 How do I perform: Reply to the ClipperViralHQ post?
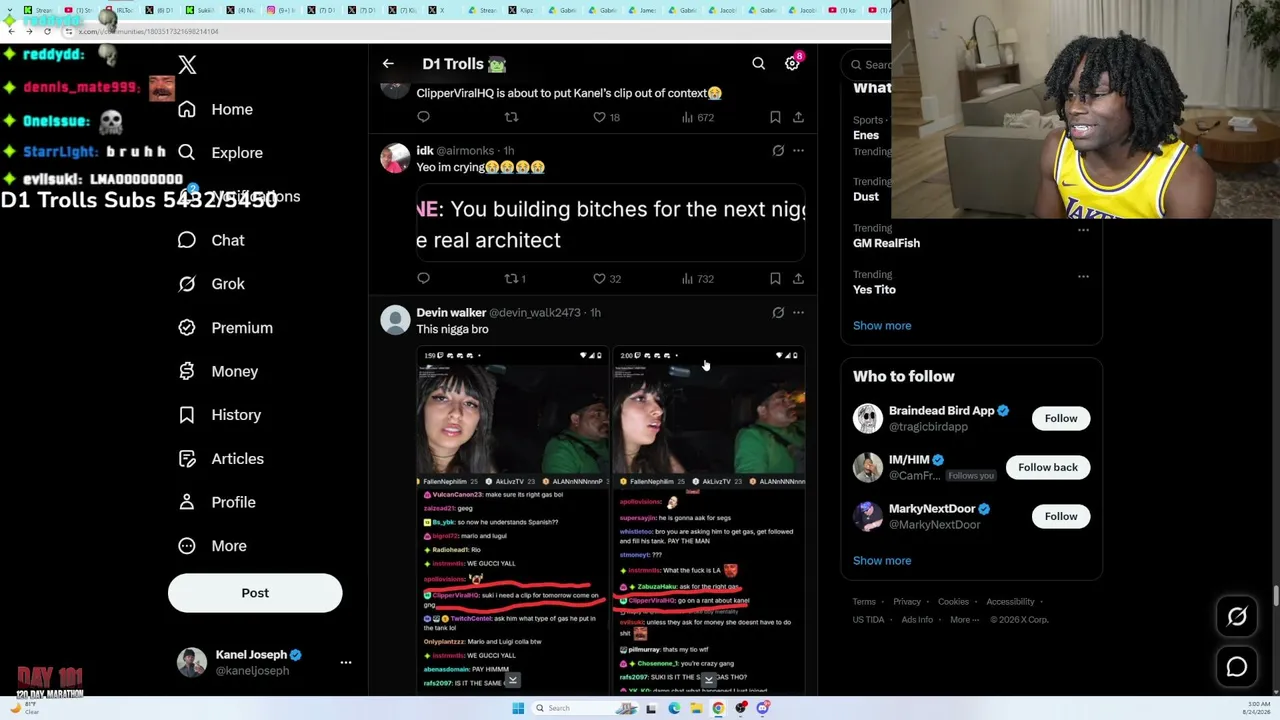[x=423, y=117]
